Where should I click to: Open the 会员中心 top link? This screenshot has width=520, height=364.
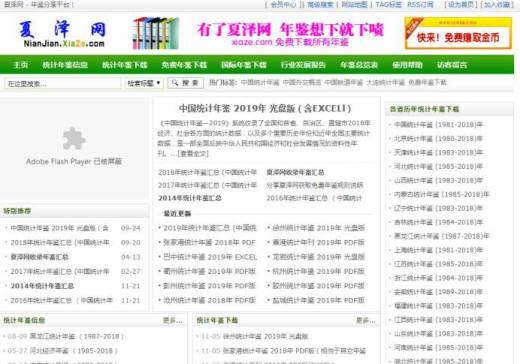point(283,5)
